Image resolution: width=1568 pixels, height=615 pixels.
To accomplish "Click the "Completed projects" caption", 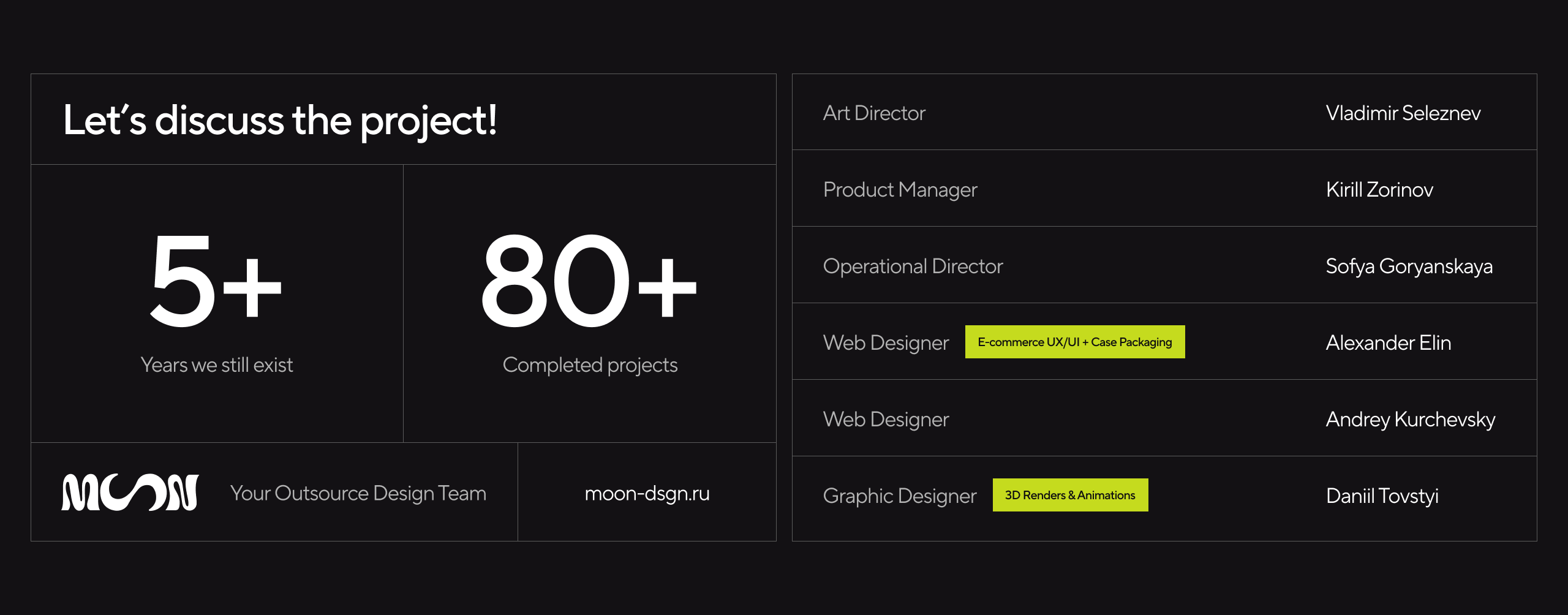I will 590,365.
